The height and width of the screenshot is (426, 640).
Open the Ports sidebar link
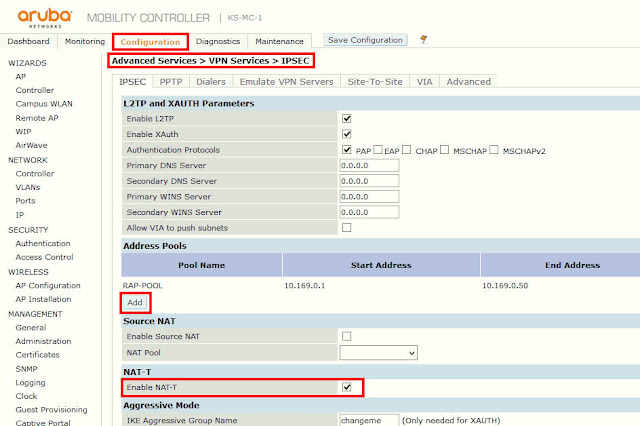[x=25, y=201]
